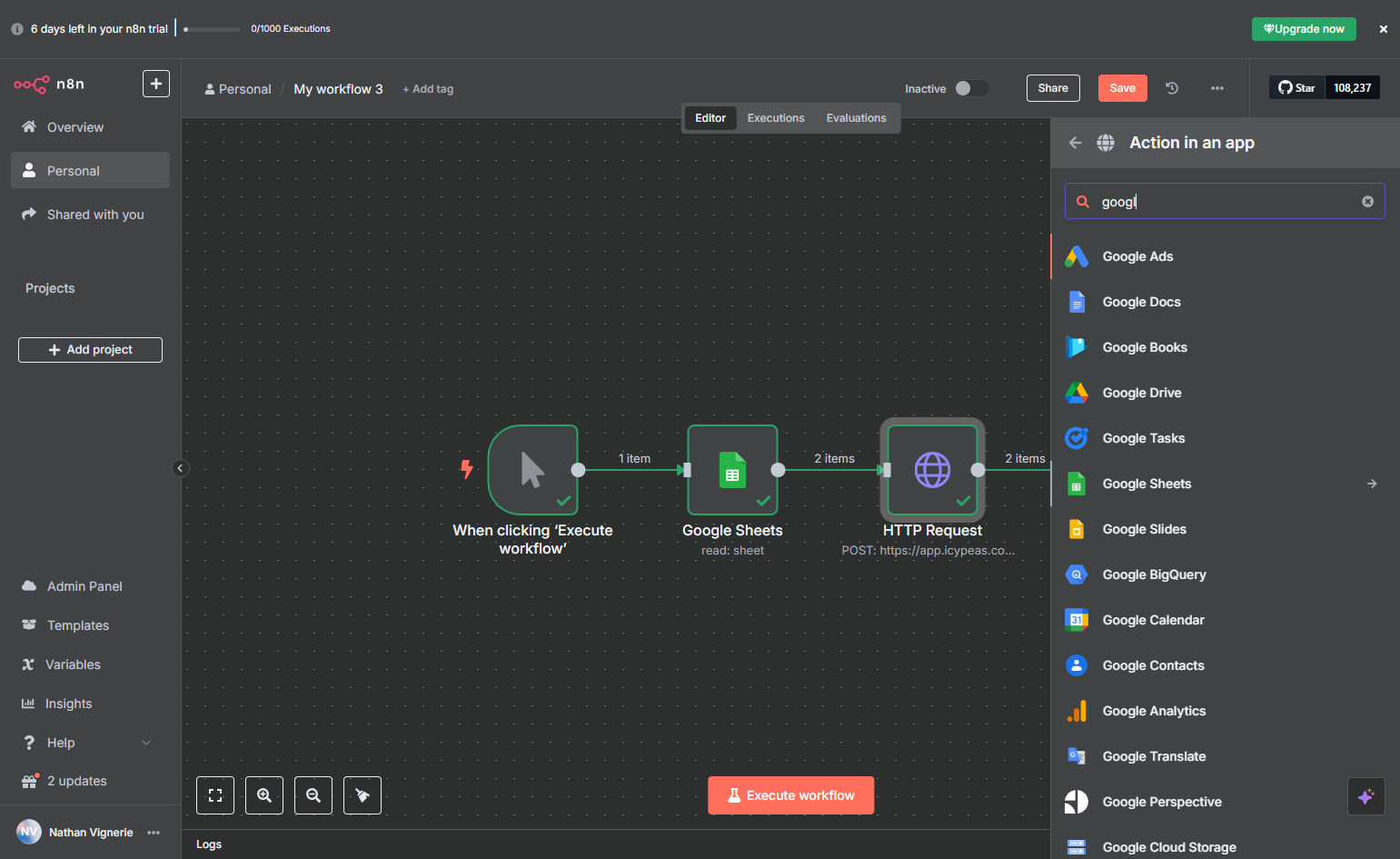Choose Google Calendar from the app list

(1225, 620)
